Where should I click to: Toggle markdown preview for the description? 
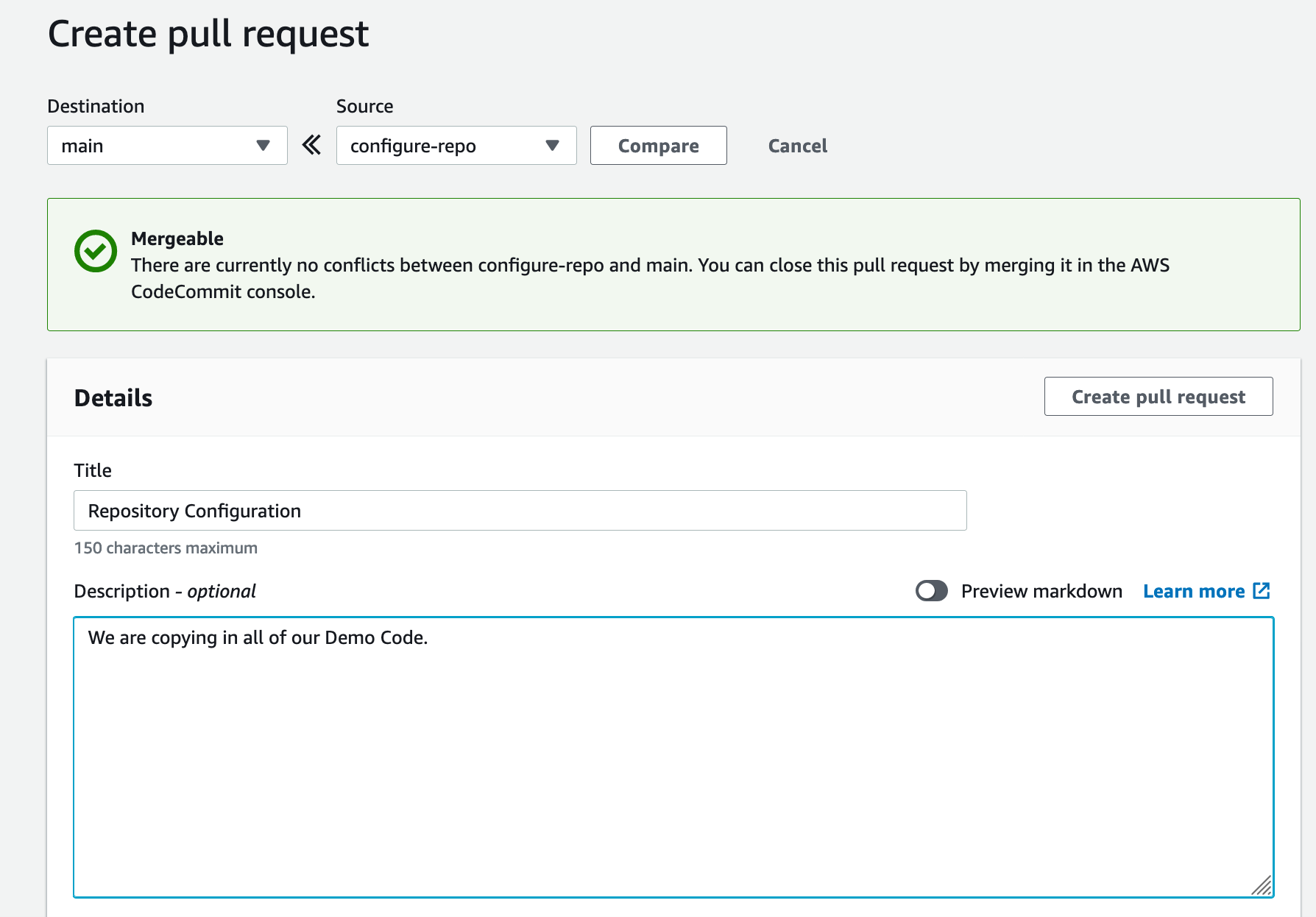point(931,591)
